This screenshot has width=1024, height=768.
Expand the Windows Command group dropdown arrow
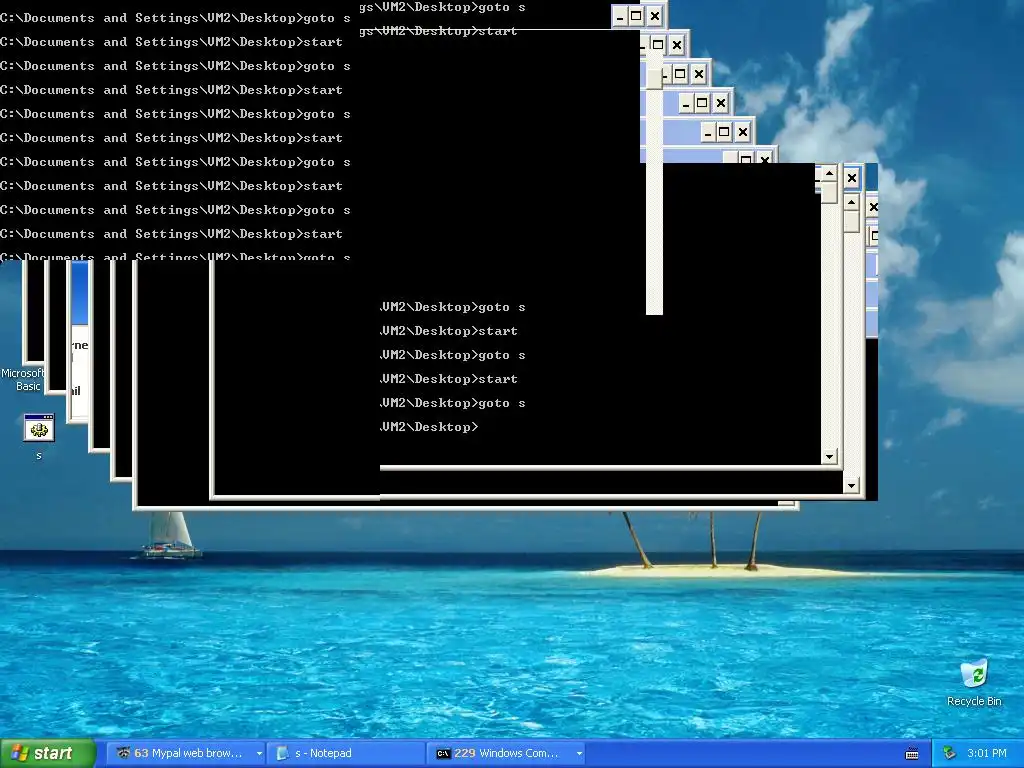coord(579,753)
